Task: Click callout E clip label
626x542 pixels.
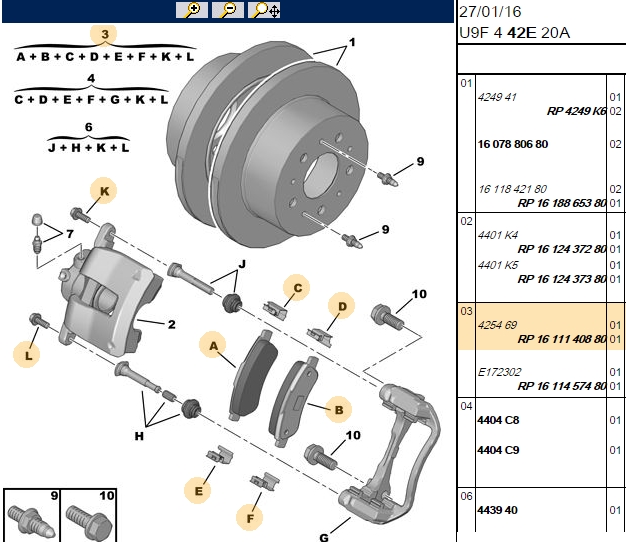Action: tap(198, 491)
